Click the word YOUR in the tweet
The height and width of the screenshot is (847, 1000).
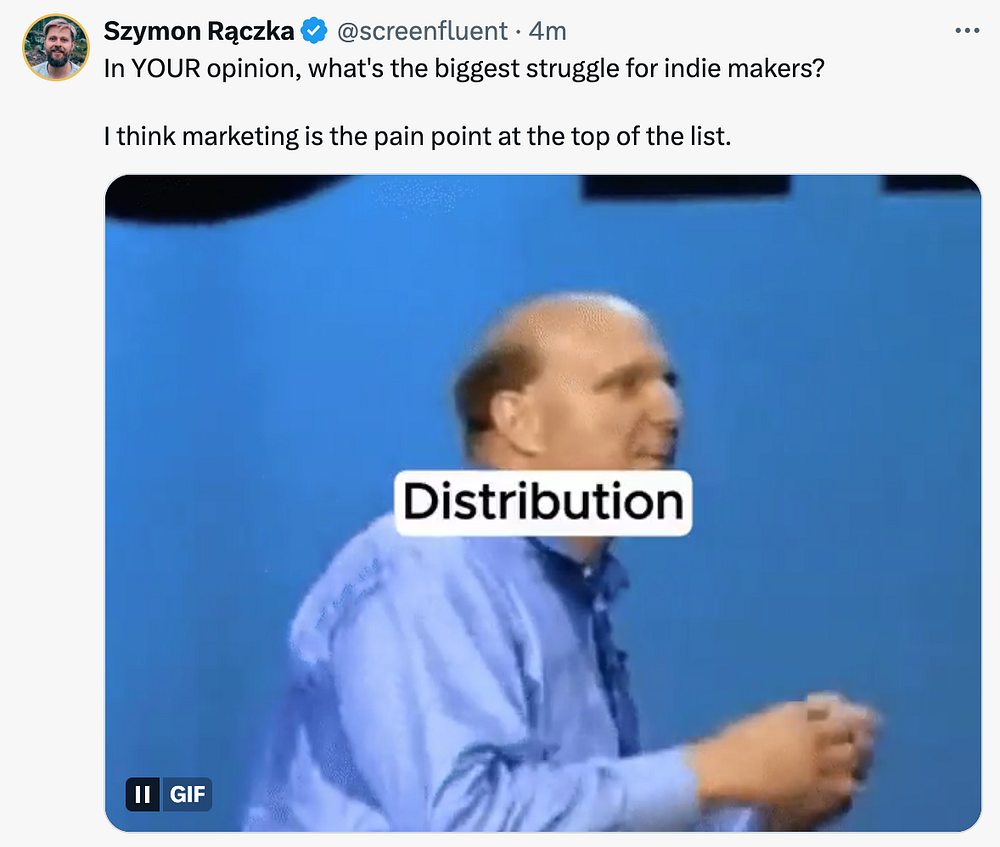click(x=166, y=68)
